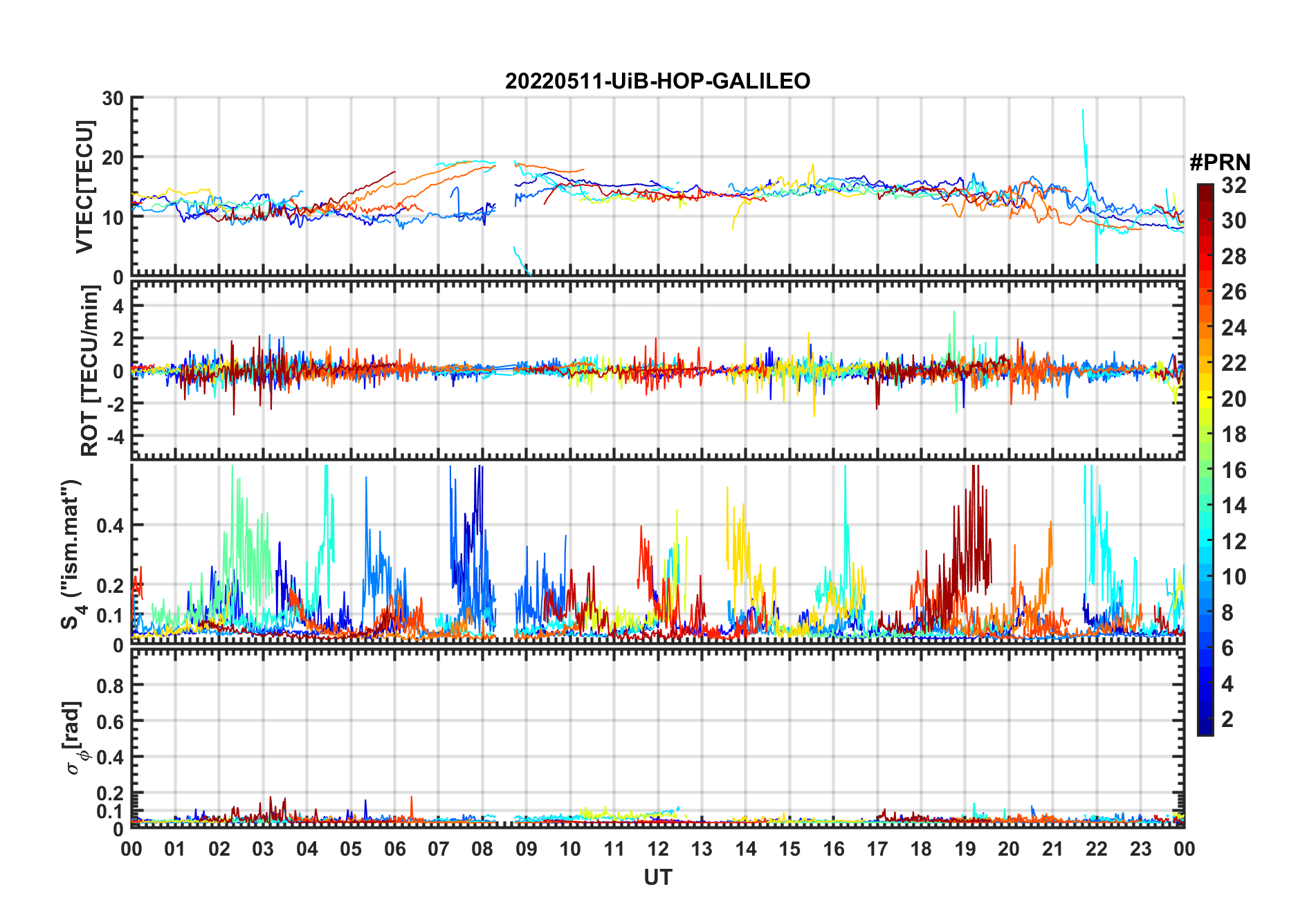The height and width of the screenshot is (920, 1316).
Task: Click the 0.8 tick on sigma phi axis
Action: [111, 686]
